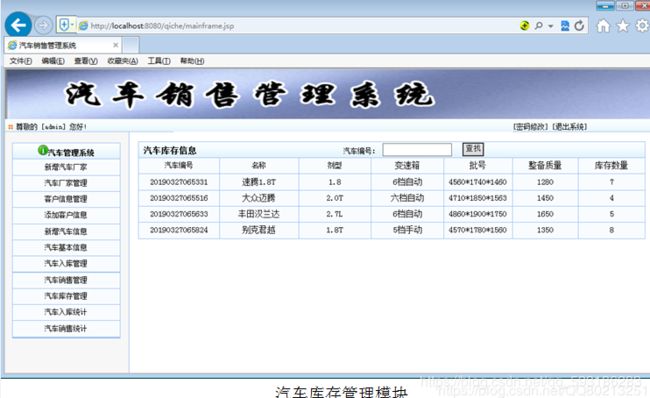Screen dimensions: 650x398
Task: Open 汽车销售管理 in sidebar
Action: tap(66, 280)
